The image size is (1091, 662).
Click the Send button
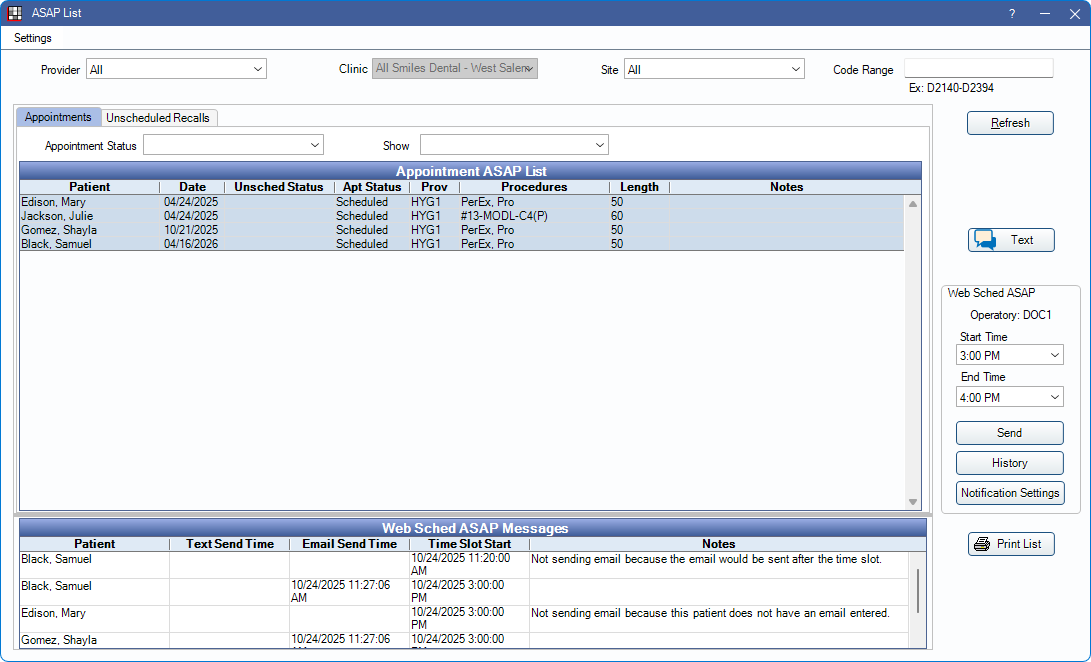pos(1009,433)
